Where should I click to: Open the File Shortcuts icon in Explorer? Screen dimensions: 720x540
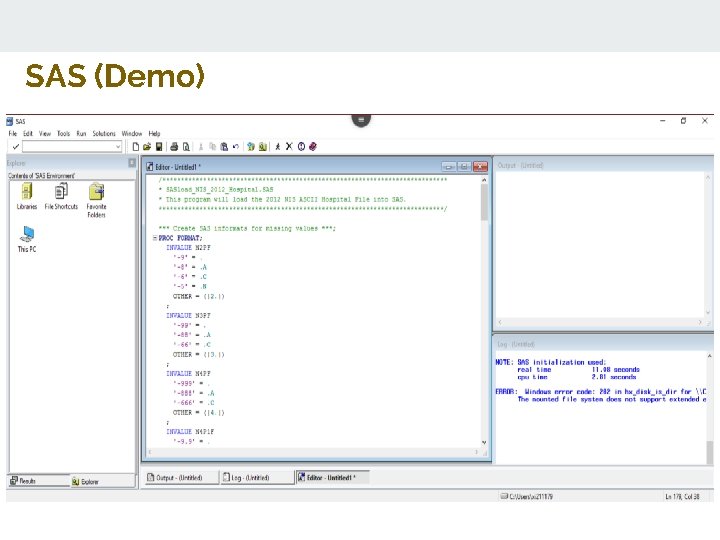pyautogui.click(x=61, y=197)
